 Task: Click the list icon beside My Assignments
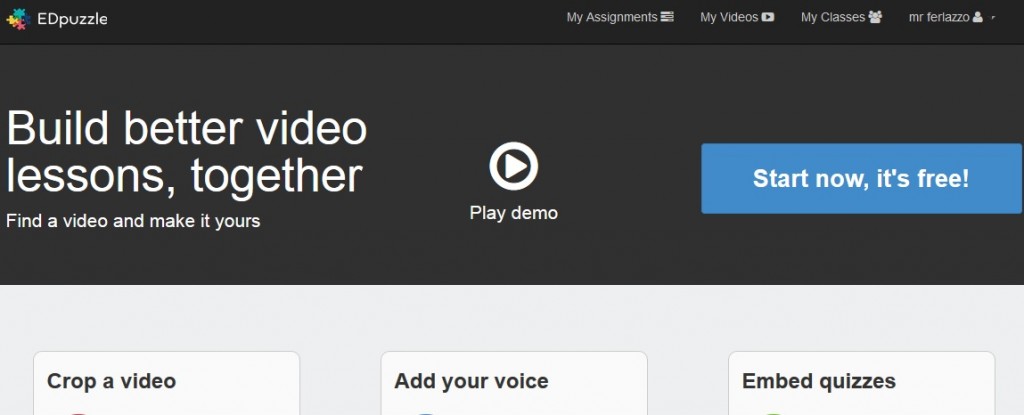[x=667, y=17]
